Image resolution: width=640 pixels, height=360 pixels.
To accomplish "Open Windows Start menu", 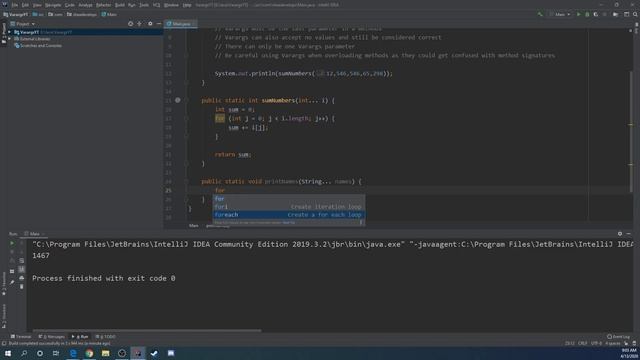I will (x=8, y=353).
